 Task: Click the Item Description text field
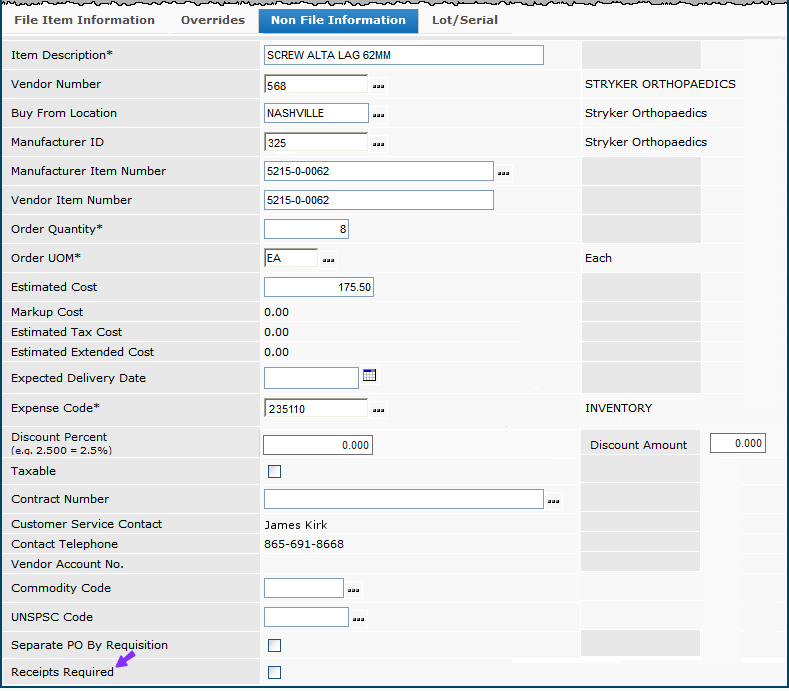click(403, 55)
